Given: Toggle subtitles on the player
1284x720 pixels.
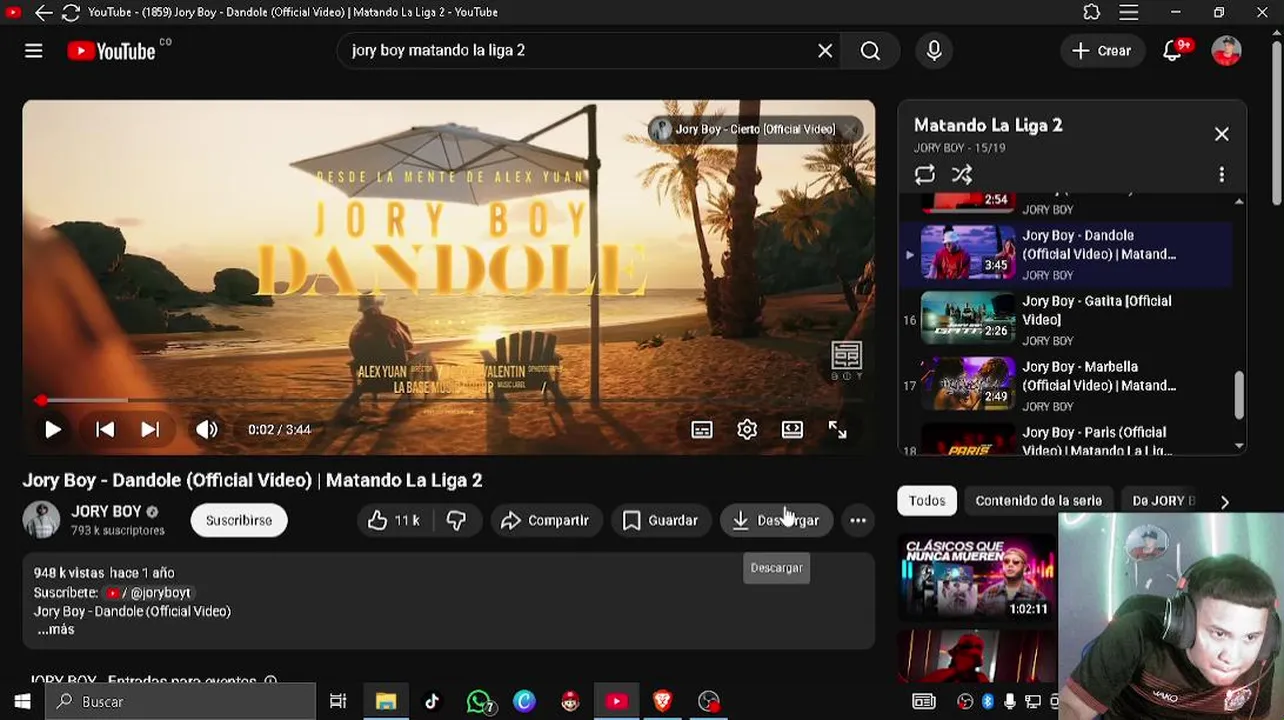Looking at the screenshot, I should [702, 430].
